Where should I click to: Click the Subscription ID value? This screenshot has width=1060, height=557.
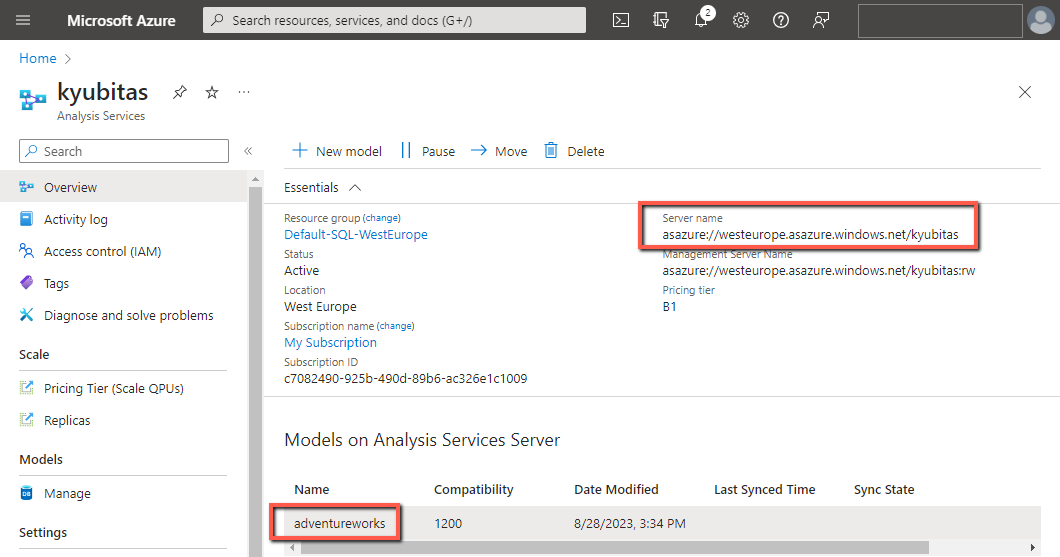(406, 379)
